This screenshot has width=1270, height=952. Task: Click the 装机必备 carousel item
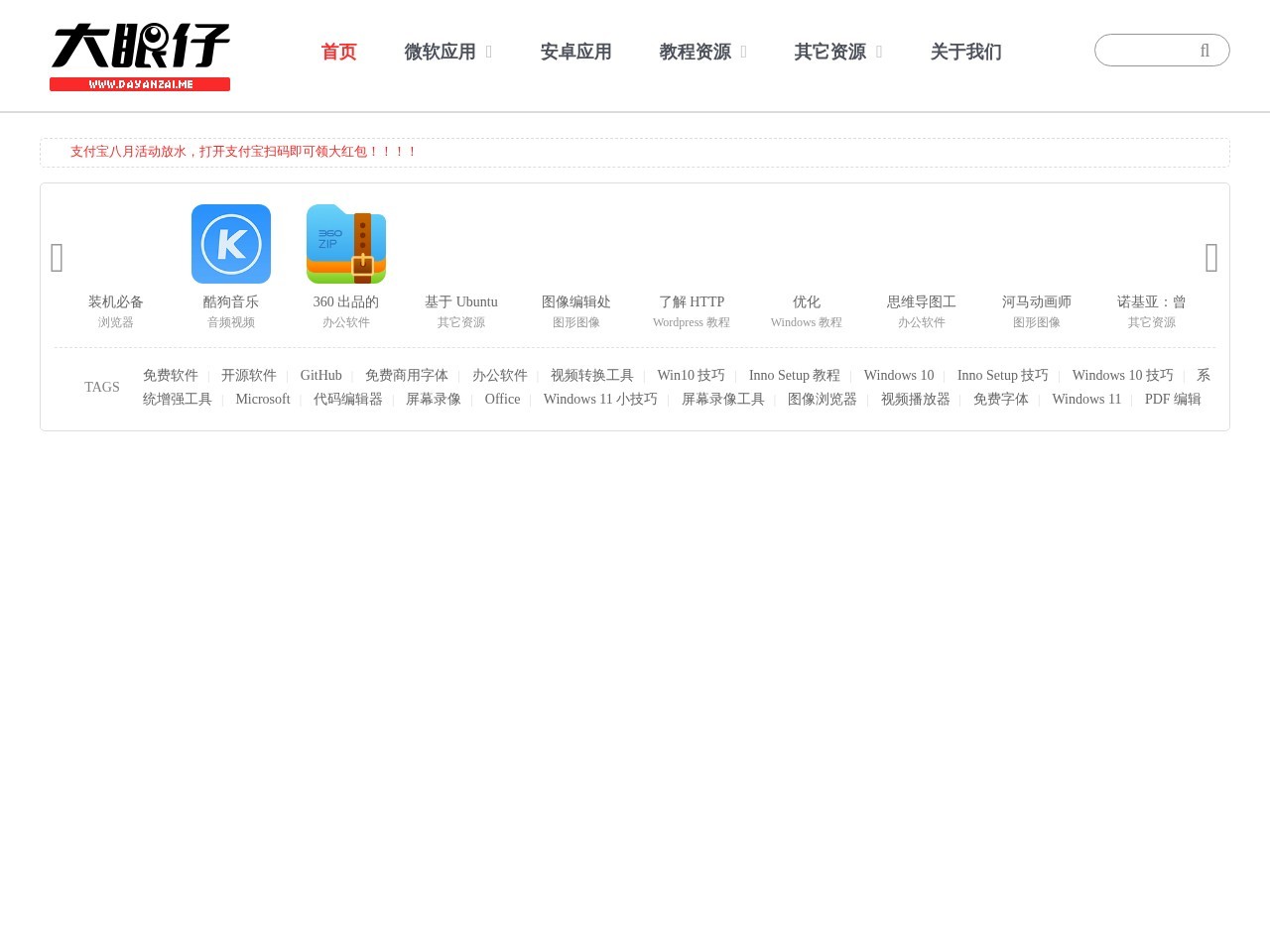pos(115,302)
